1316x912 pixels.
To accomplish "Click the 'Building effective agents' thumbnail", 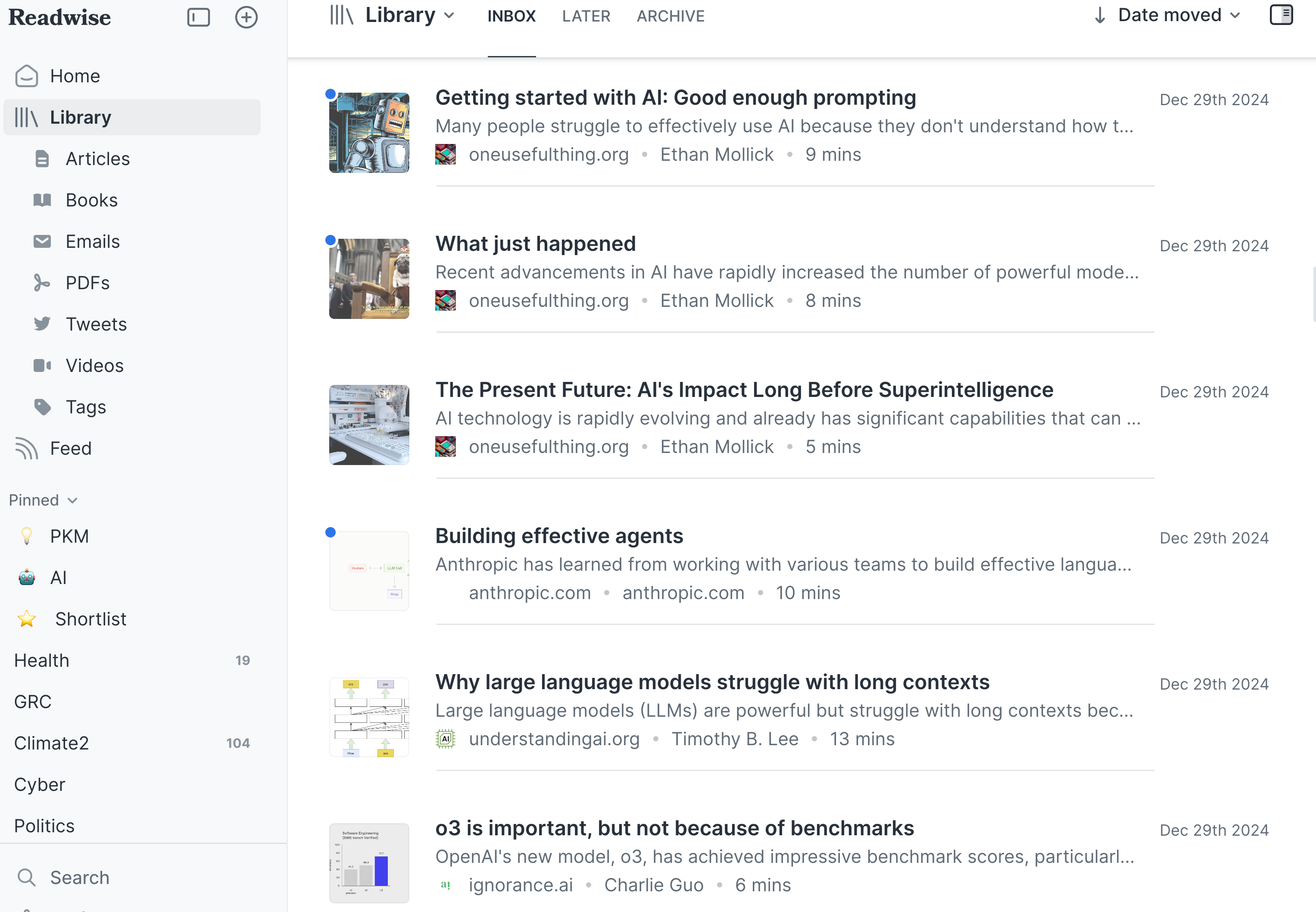I will coord(369,570).
